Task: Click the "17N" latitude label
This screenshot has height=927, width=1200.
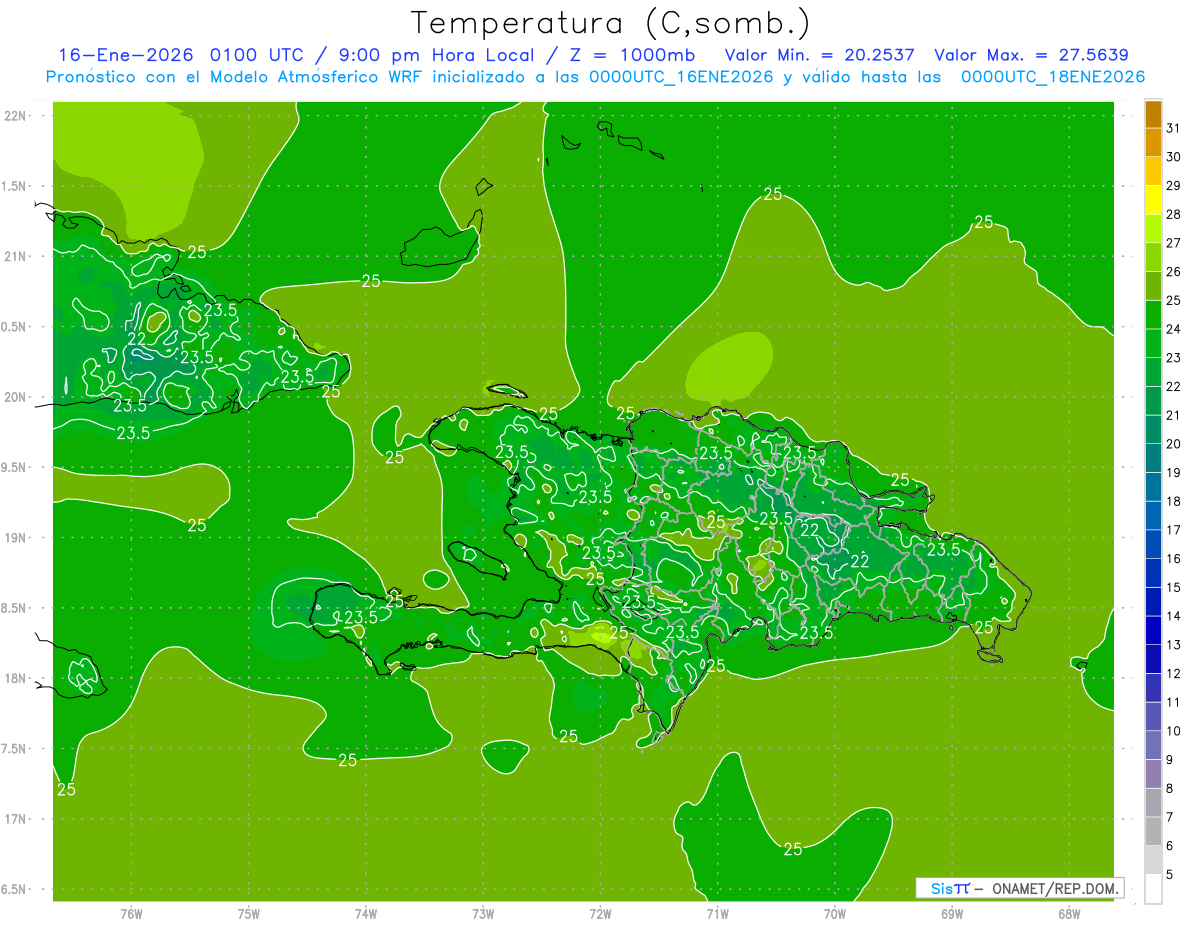Action: pos(16,819)
